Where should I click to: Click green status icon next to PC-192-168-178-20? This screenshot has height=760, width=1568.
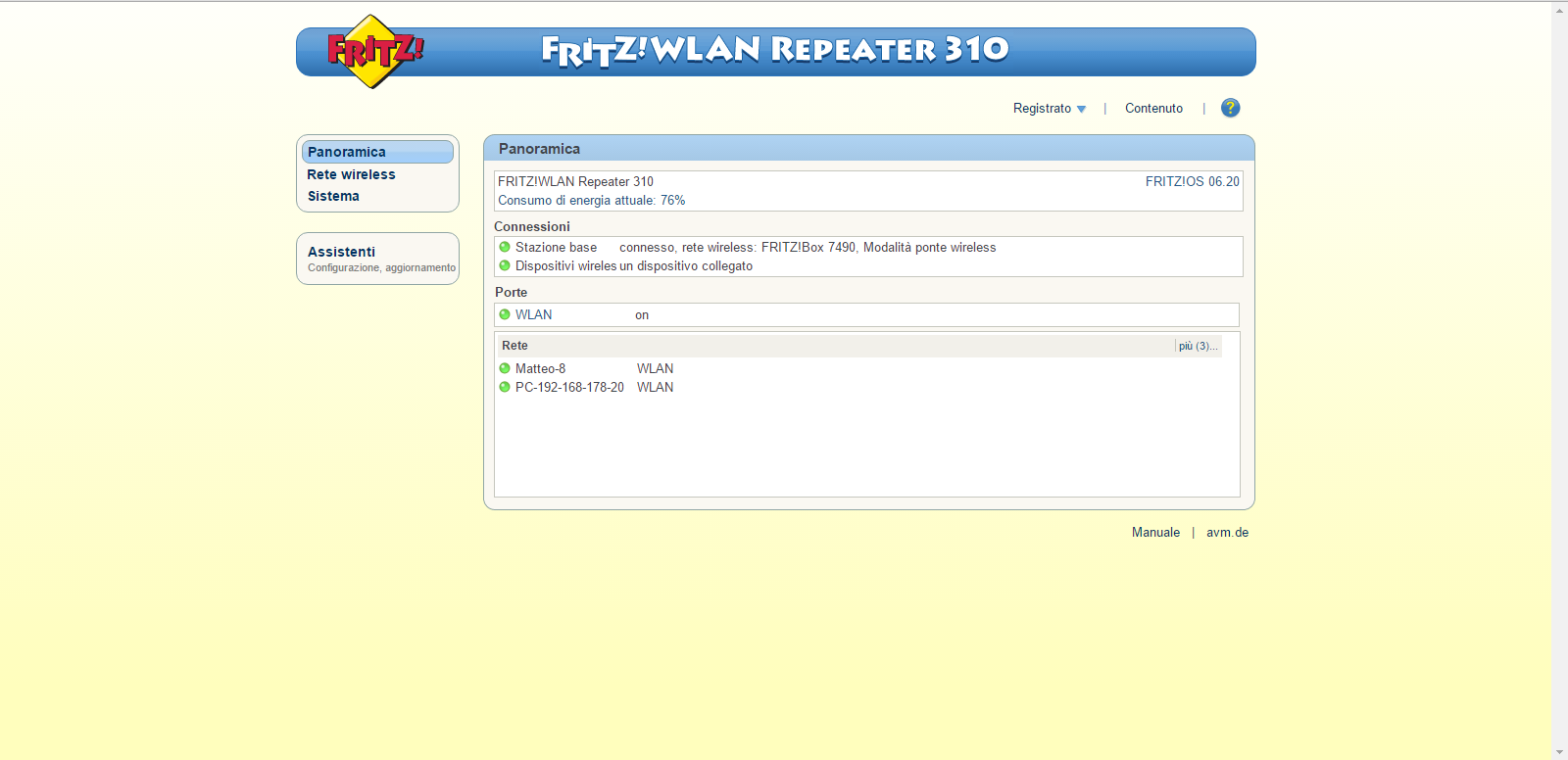pos(505,387)
